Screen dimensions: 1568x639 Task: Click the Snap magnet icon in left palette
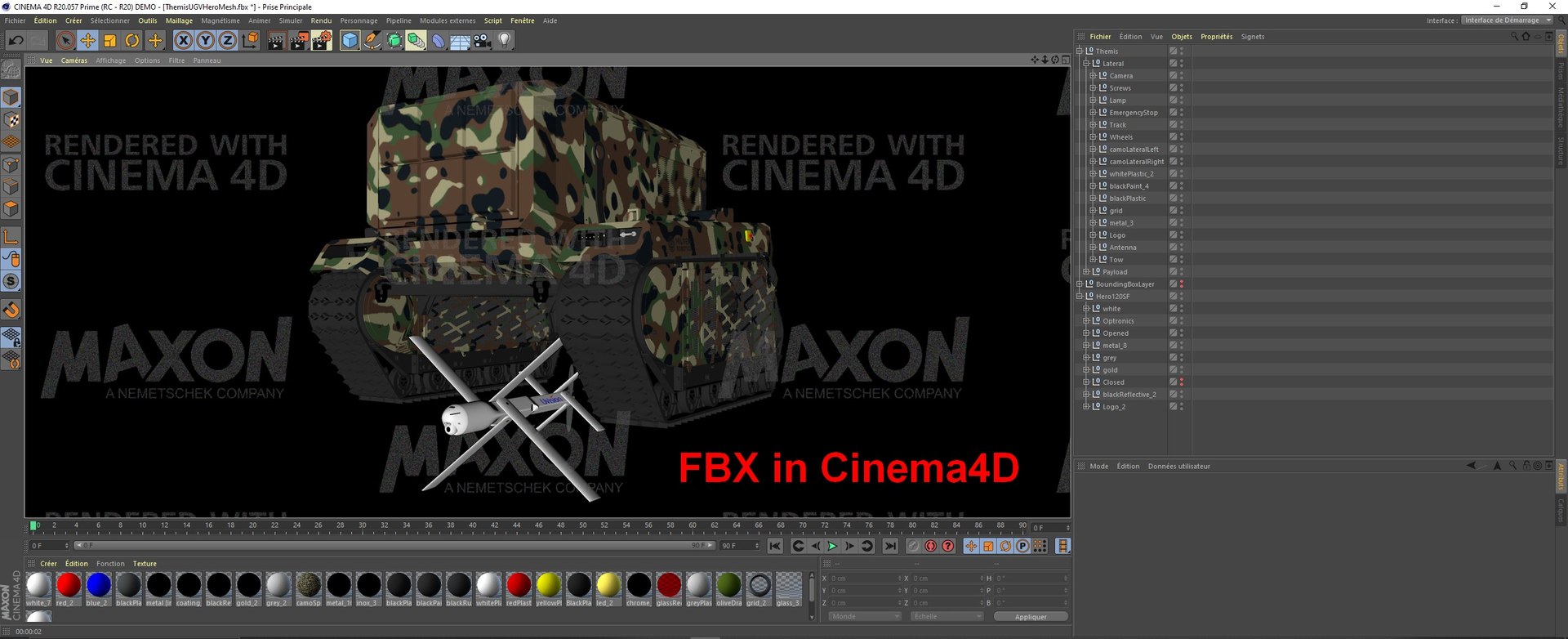click(x=11, y=310)
